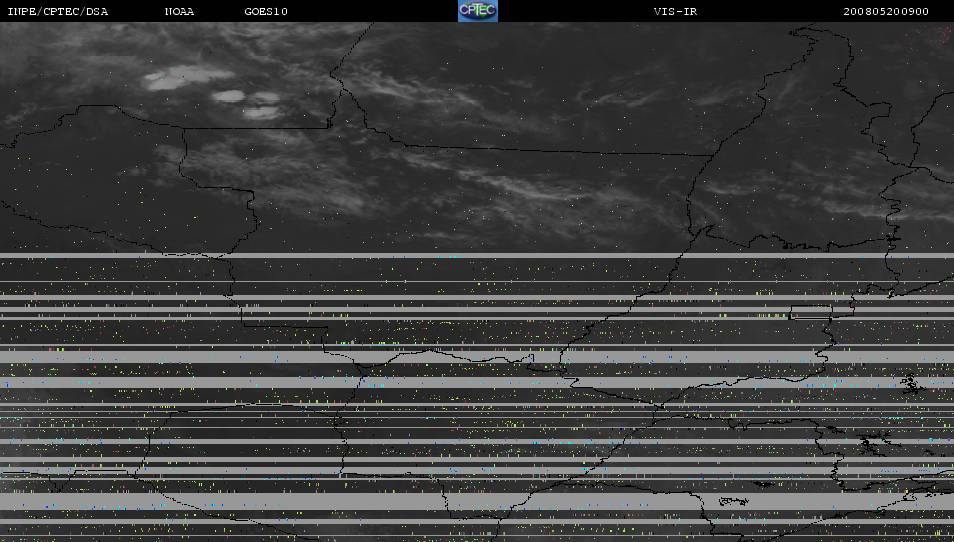954x542 pixels.
Task: Click the NOAA label in the header
Action: [179, 12]
